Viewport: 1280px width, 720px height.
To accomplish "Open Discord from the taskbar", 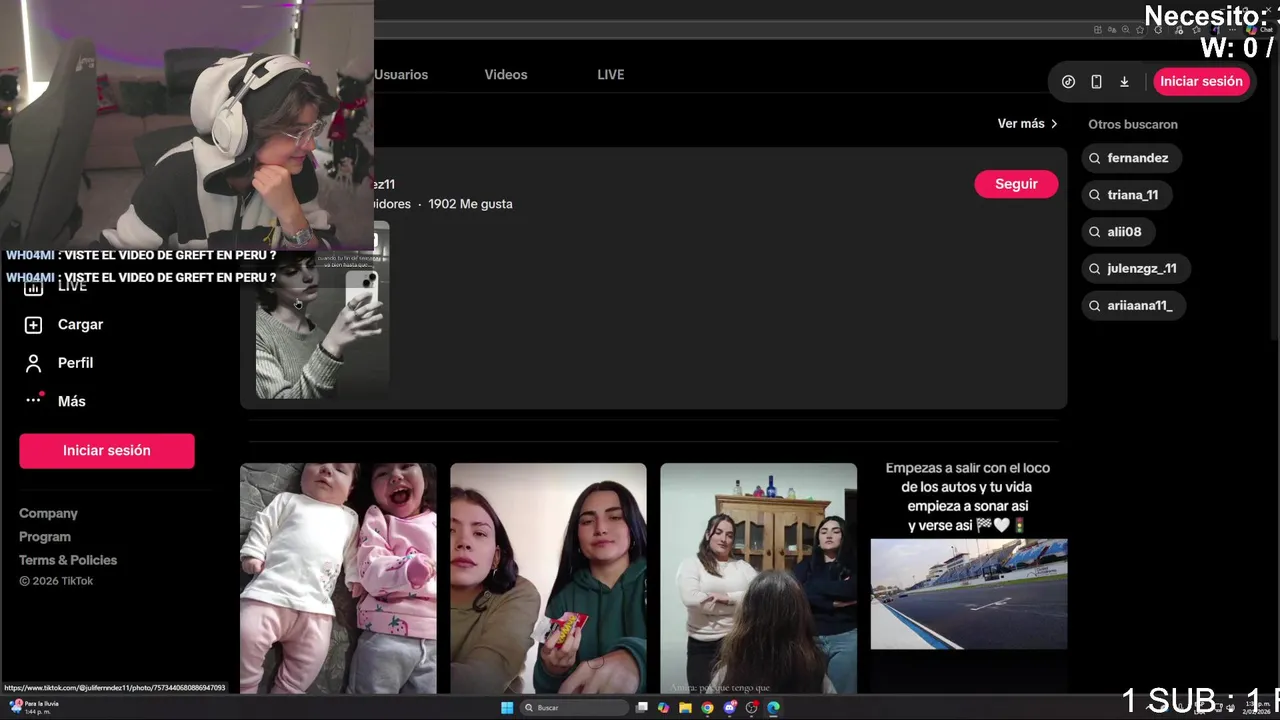I will [x=729, y=708].
